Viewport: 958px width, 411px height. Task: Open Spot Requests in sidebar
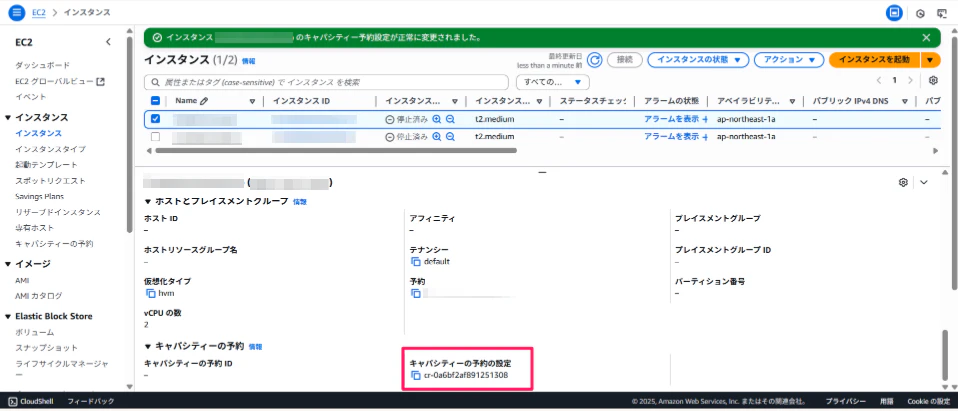point(51,181)
